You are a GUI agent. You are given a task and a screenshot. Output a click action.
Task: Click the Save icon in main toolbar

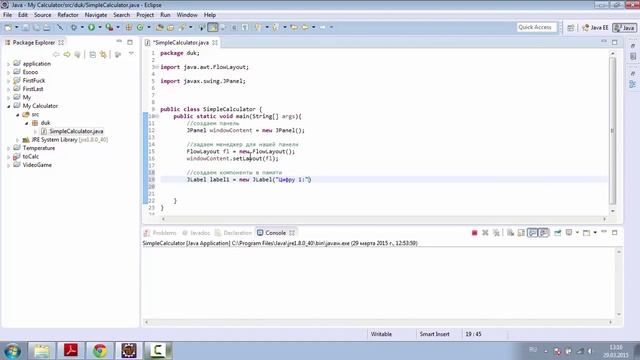point(25,27)
